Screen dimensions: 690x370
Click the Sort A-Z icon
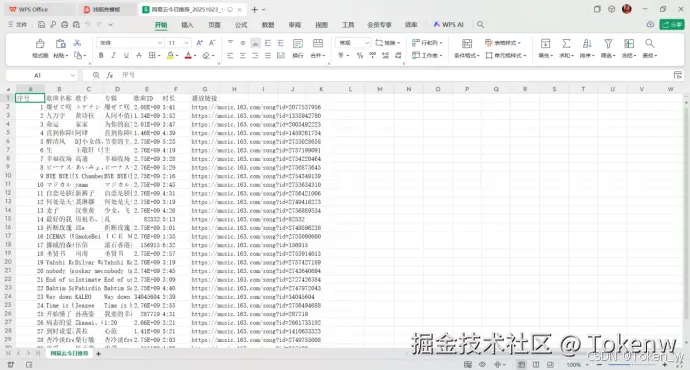click(x=587, y=44)
